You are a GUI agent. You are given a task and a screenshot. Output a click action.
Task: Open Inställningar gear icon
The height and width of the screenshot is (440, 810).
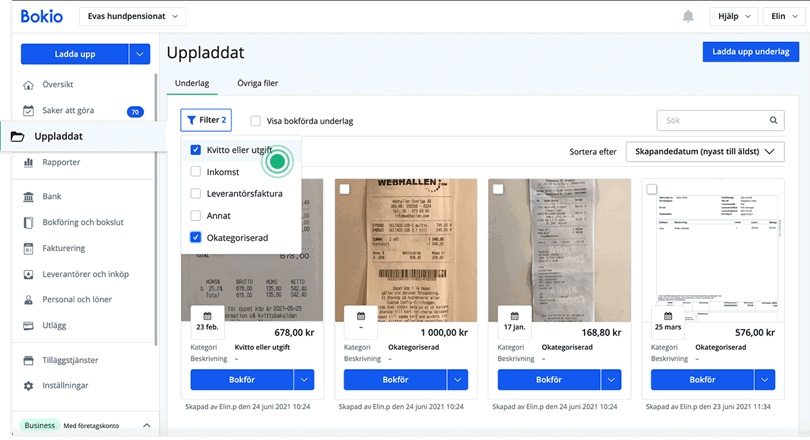28,385
